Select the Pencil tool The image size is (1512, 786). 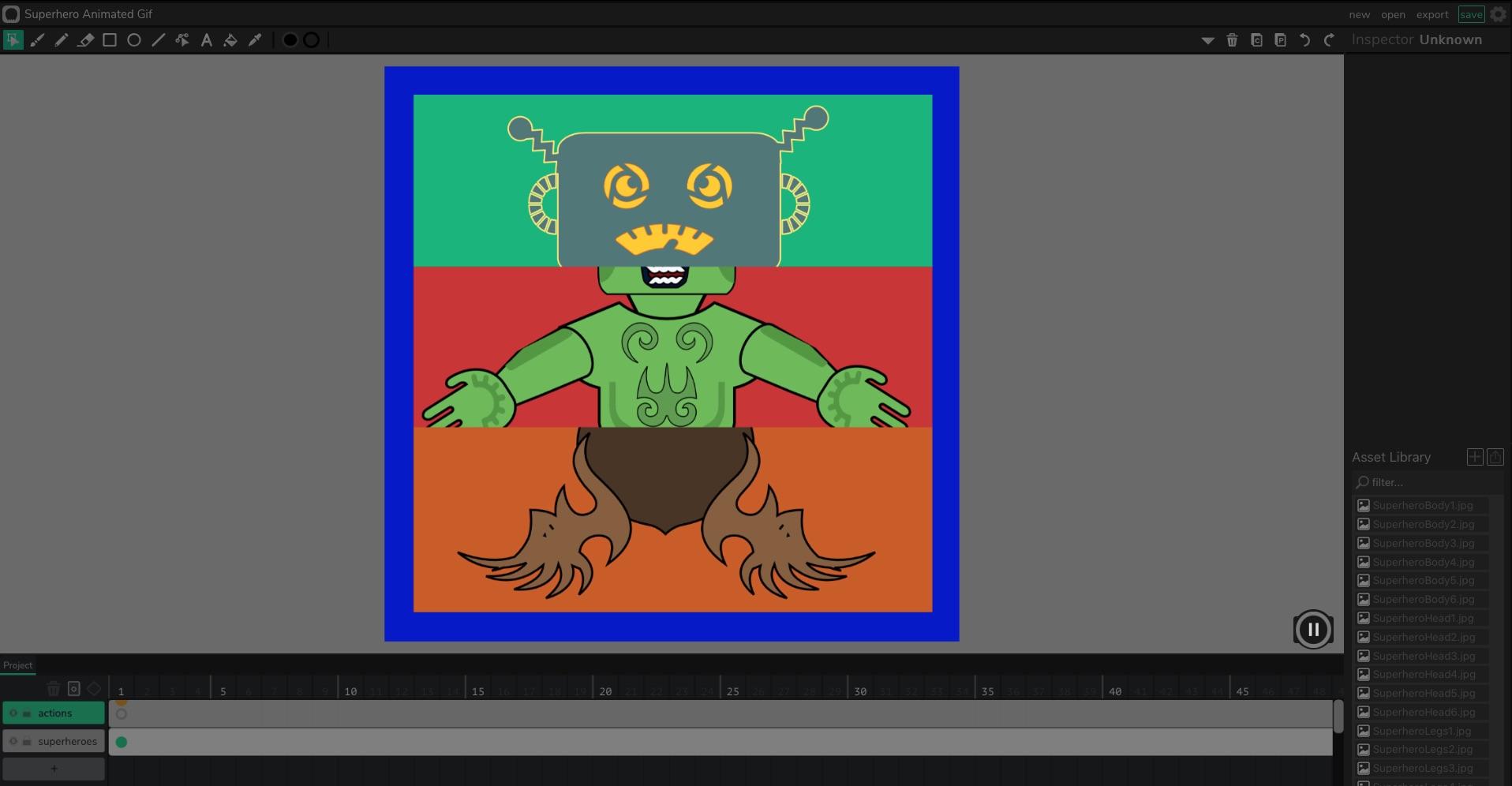point(62,39)
